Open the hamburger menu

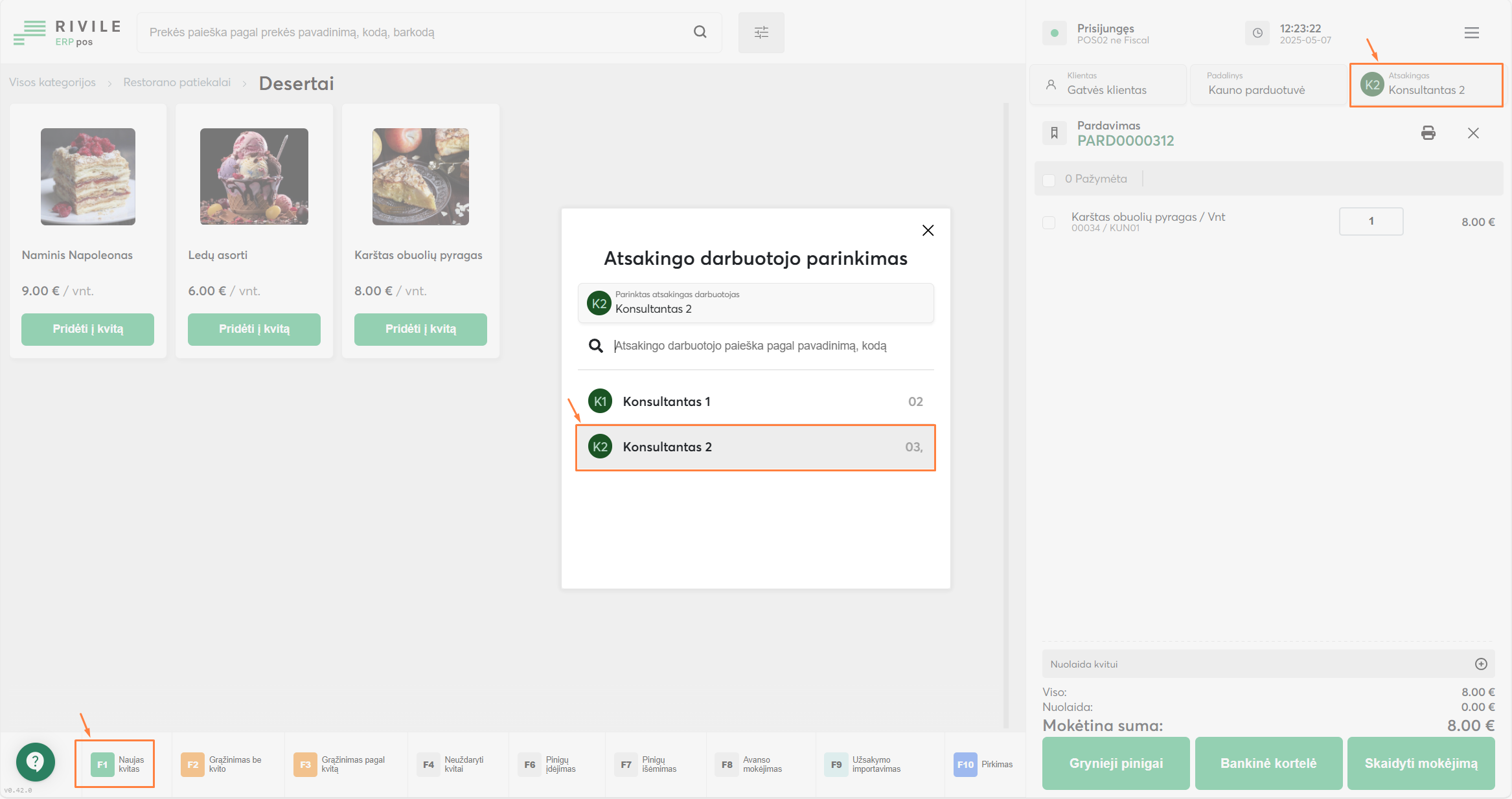point(1471,33)
